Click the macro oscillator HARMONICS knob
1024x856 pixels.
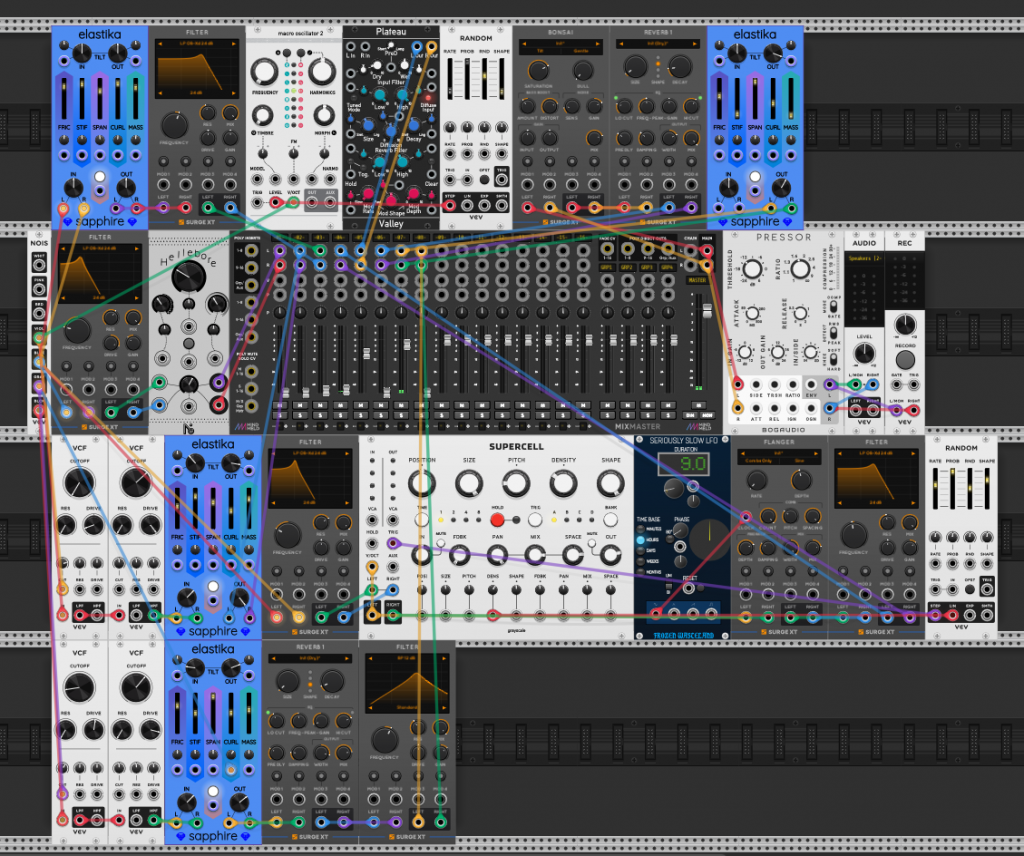pyautogui.click(x=321, y=71)
